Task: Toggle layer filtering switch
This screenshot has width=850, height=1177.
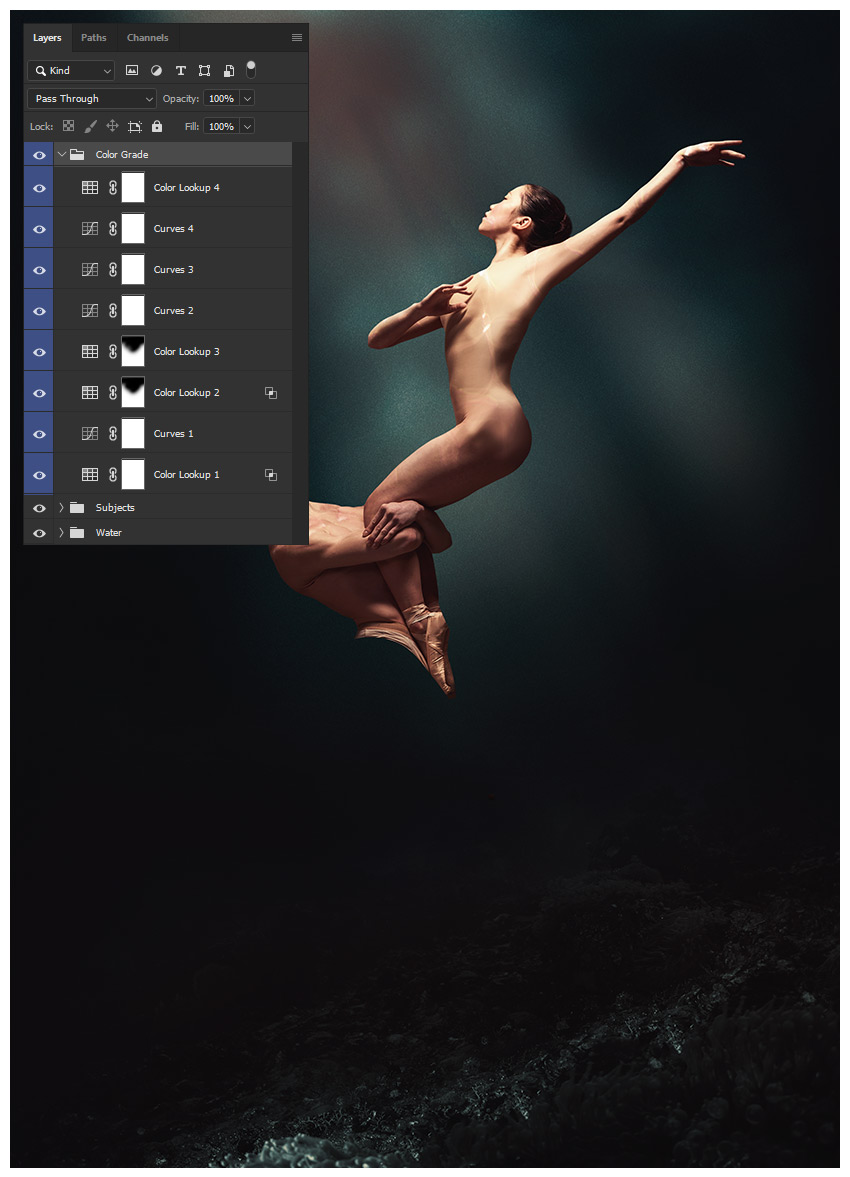Action: pos(251,70)
